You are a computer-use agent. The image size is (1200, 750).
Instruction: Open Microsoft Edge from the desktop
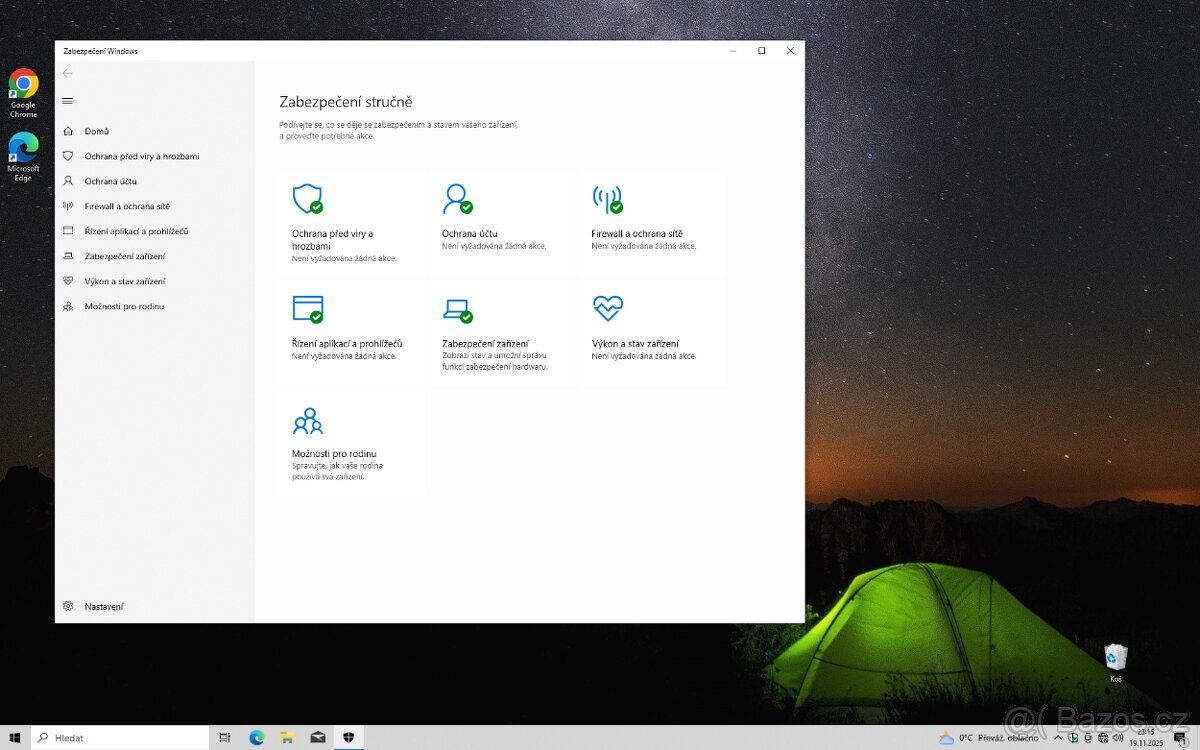pos(23,148)
